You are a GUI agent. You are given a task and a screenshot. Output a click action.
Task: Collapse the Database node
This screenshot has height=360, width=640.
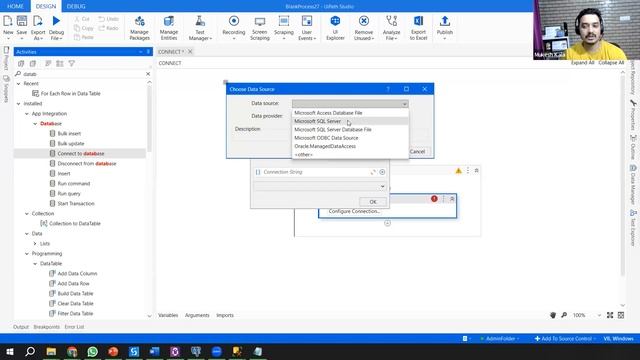[35, 124]
